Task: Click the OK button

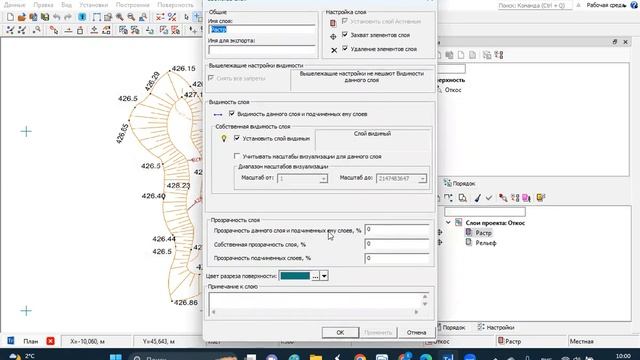Action: 340,332
